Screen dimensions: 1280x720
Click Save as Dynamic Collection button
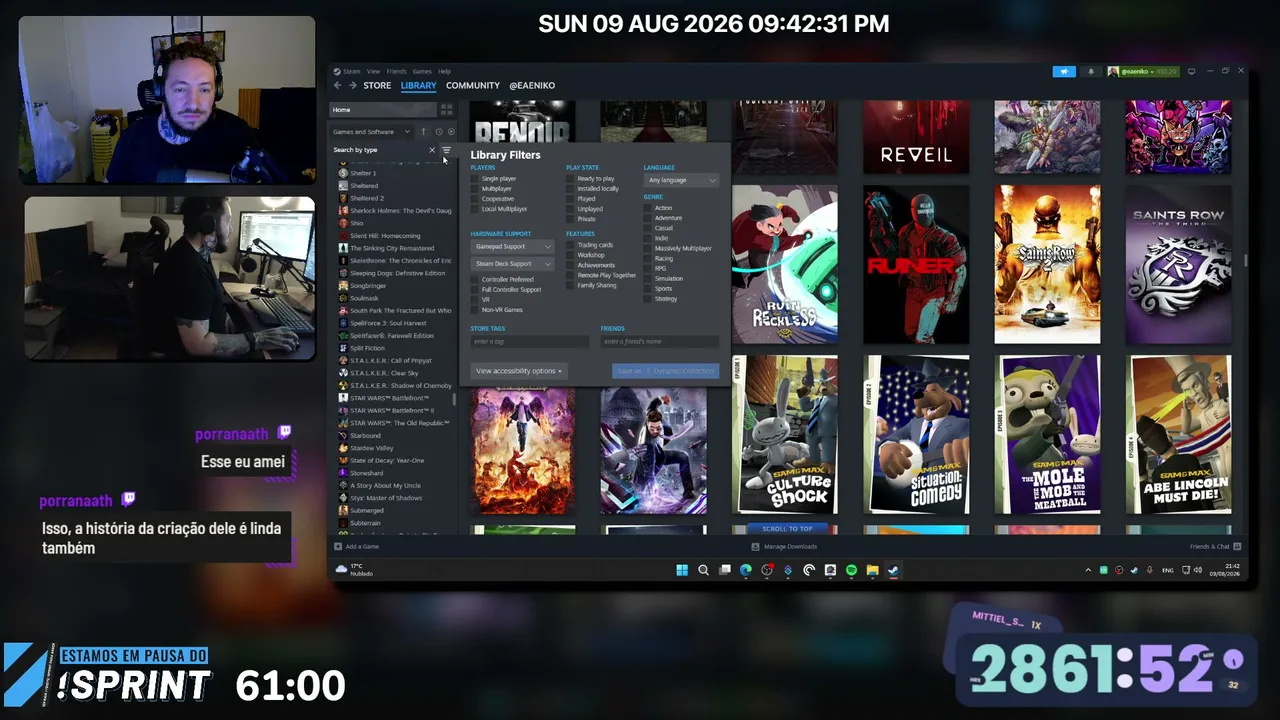[x=666, y=371]
